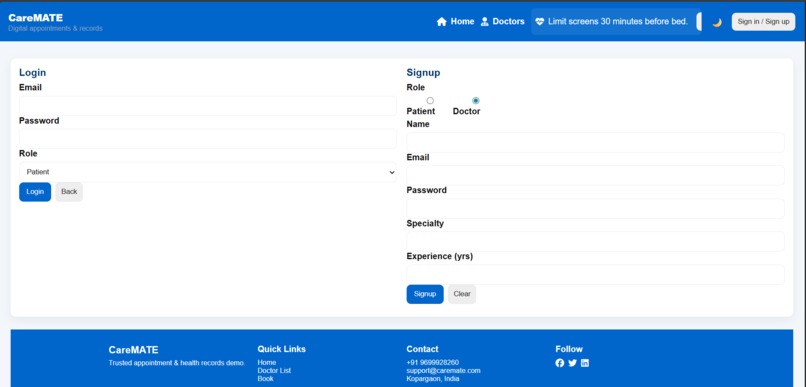Submit the blue Signup button
This screenshot has height=387, width=806.
[425, 294]
